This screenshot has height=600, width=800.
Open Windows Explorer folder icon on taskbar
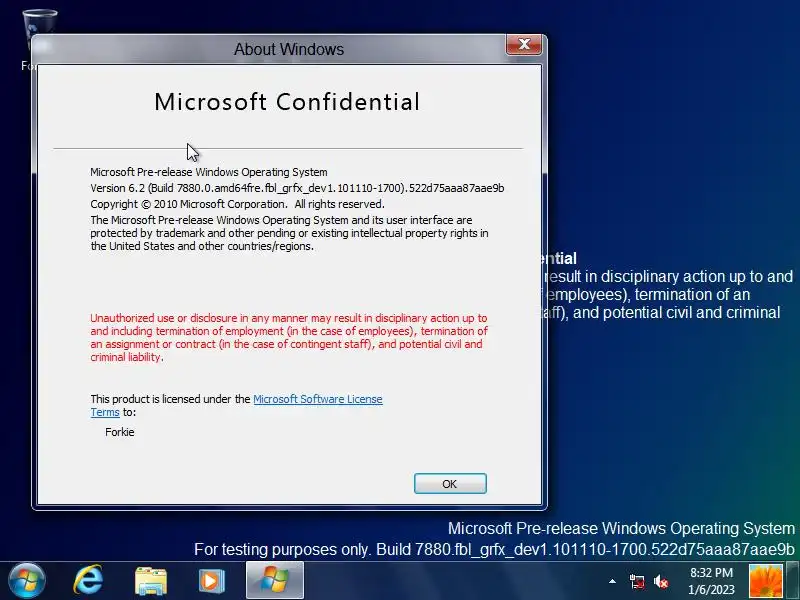coord(151,581)
